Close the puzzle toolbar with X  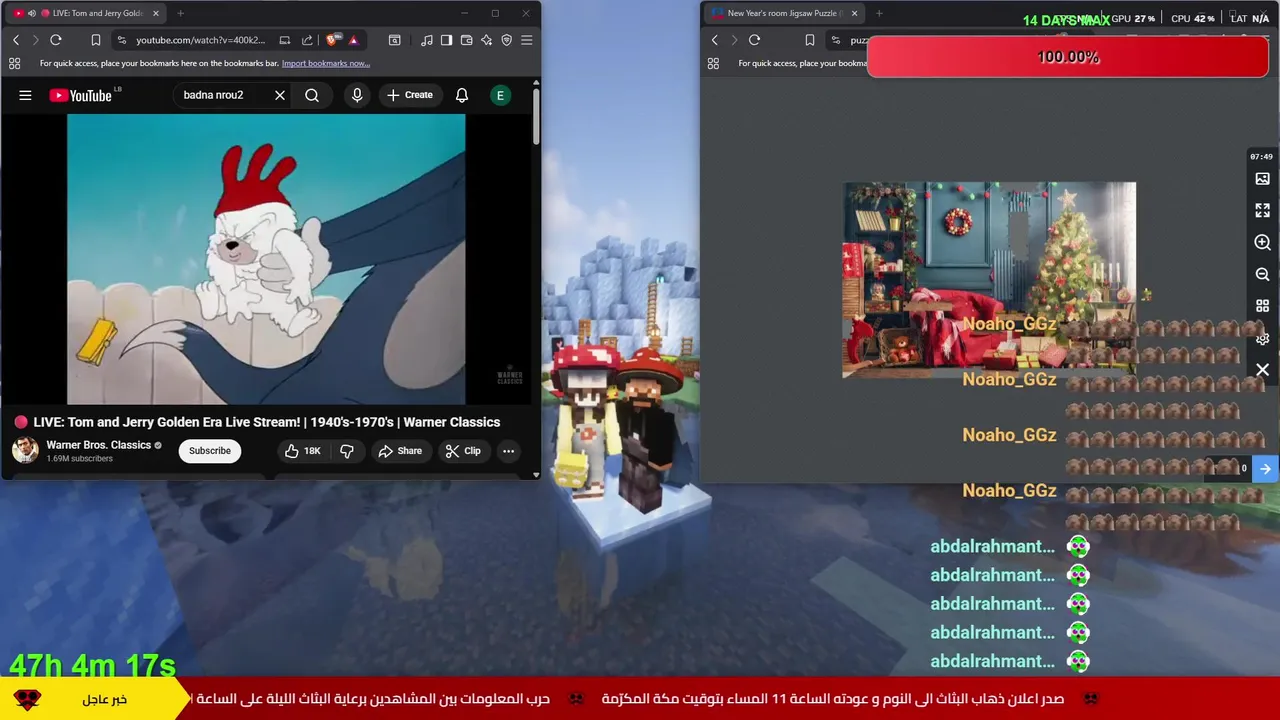1262,370
